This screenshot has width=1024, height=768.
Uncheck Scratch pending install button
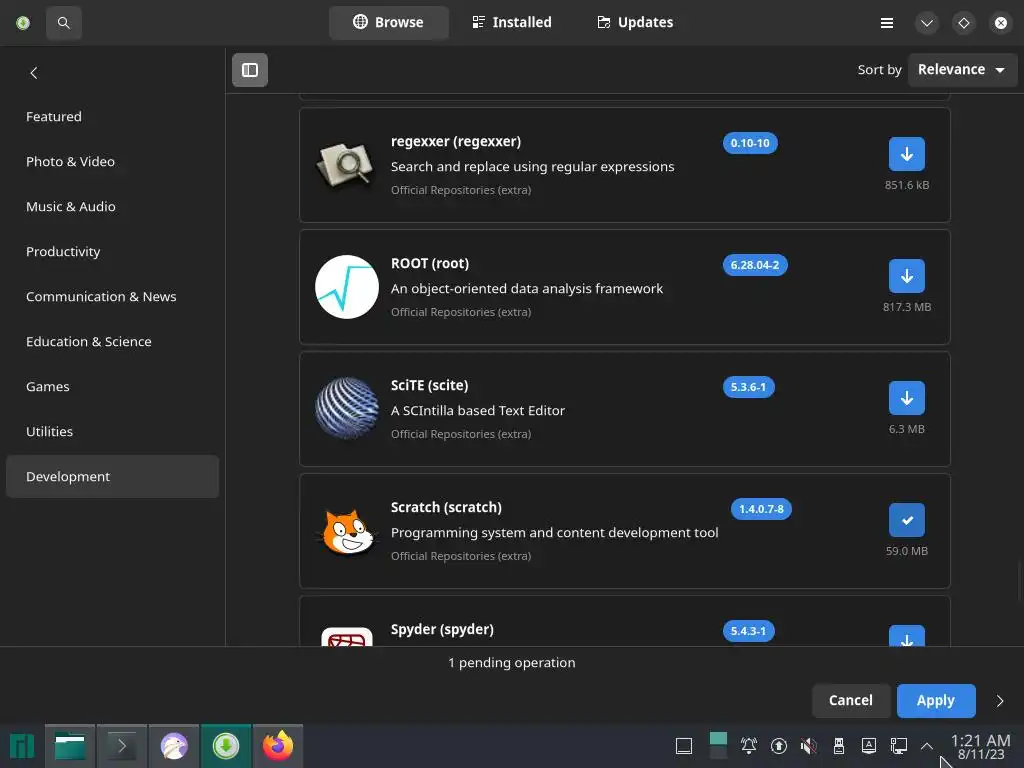906,520
